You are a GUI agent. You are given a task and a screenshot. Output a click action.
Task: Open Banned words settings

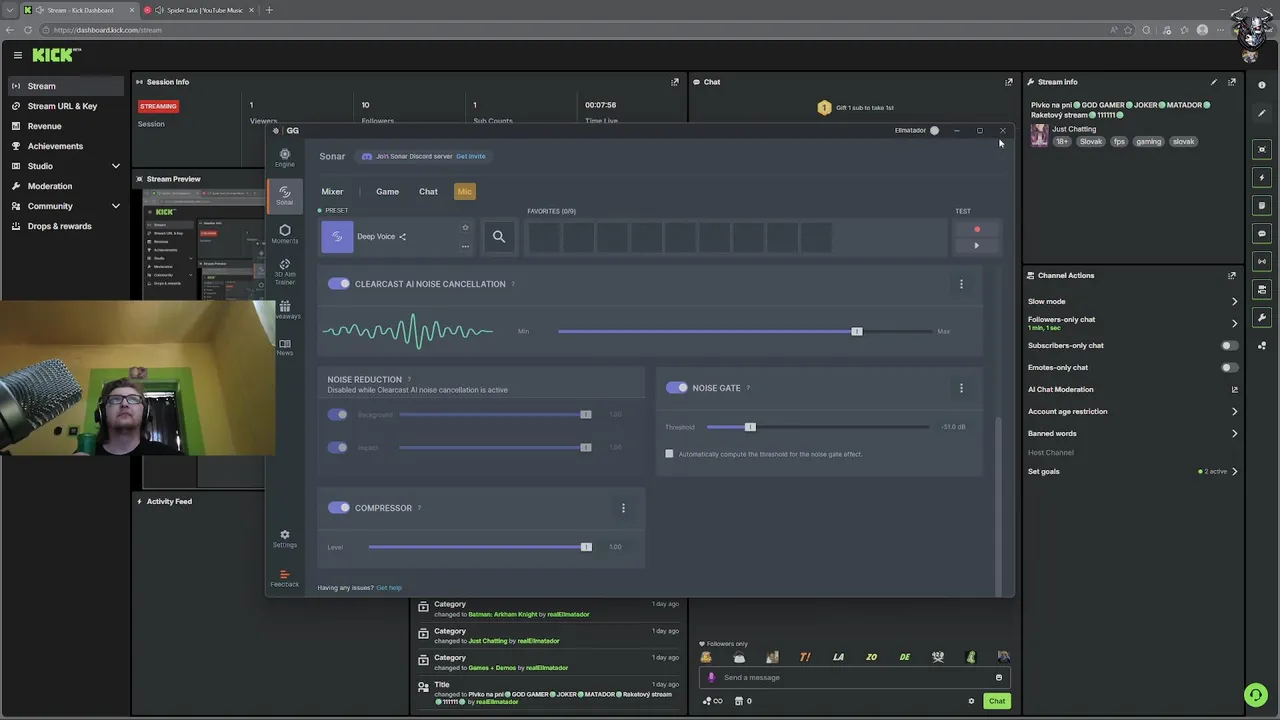[x=1133, y=433]
